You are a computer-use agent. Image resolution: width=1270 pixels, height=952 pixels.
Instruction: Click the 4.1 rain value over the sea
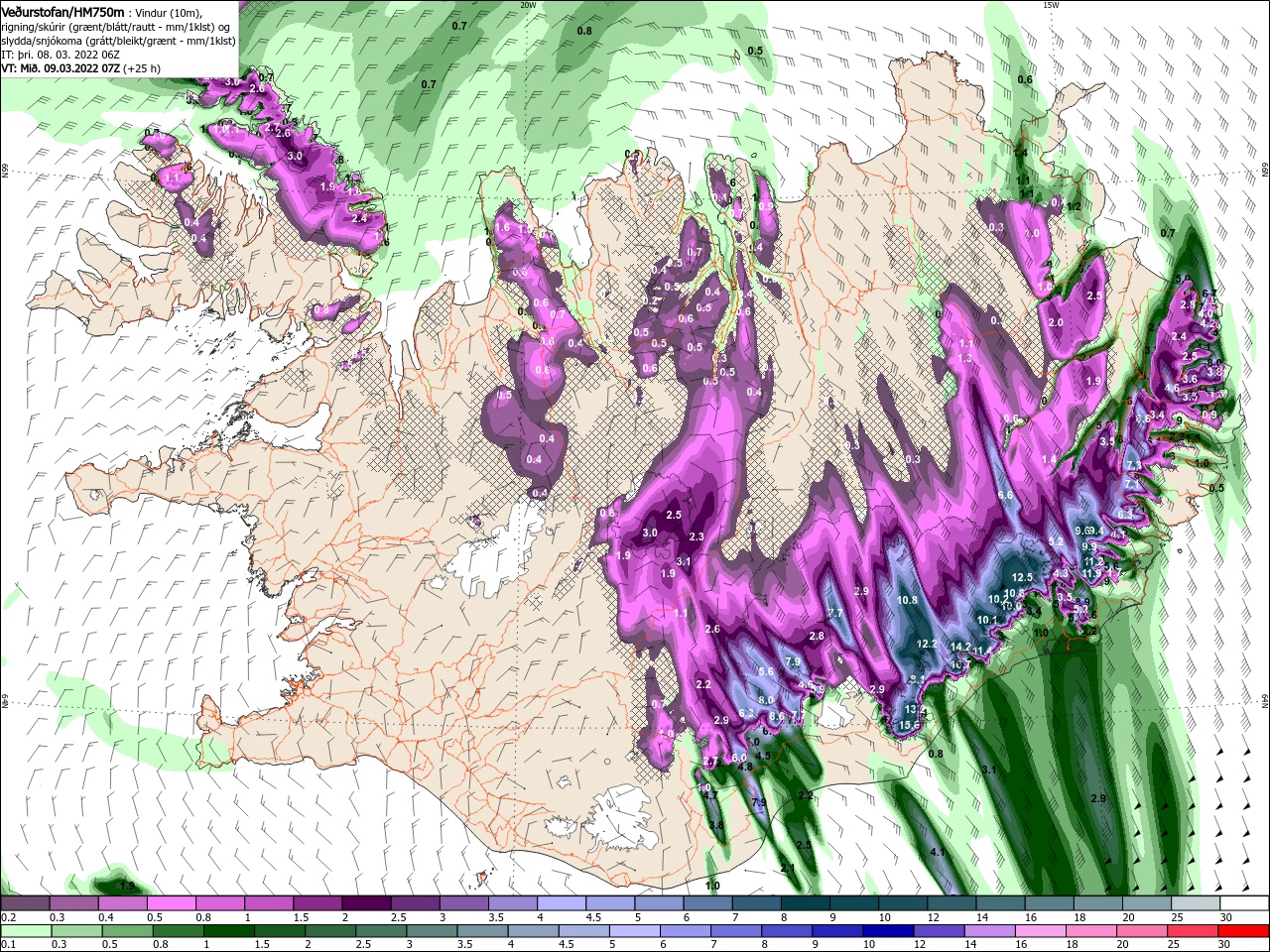(x=937, y=852)
